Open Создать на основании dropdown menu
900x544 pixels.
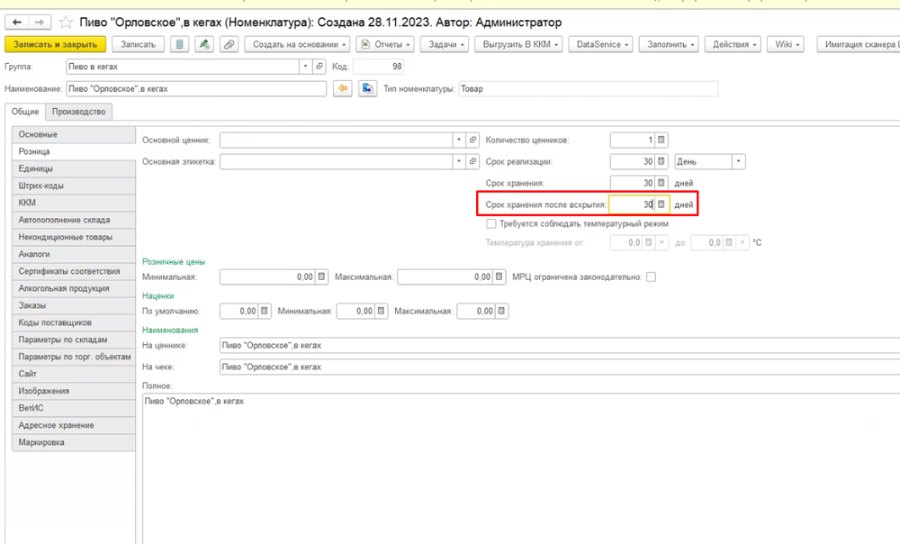(297, 44)
